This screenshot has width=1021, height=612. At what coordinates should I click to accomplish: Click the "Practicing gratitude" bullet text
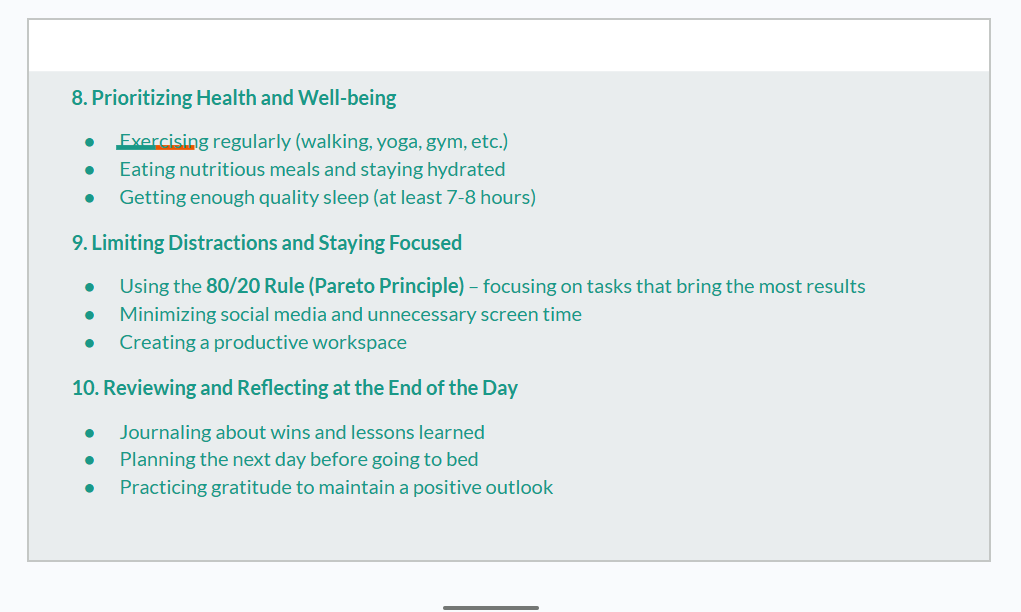(336, 488)
